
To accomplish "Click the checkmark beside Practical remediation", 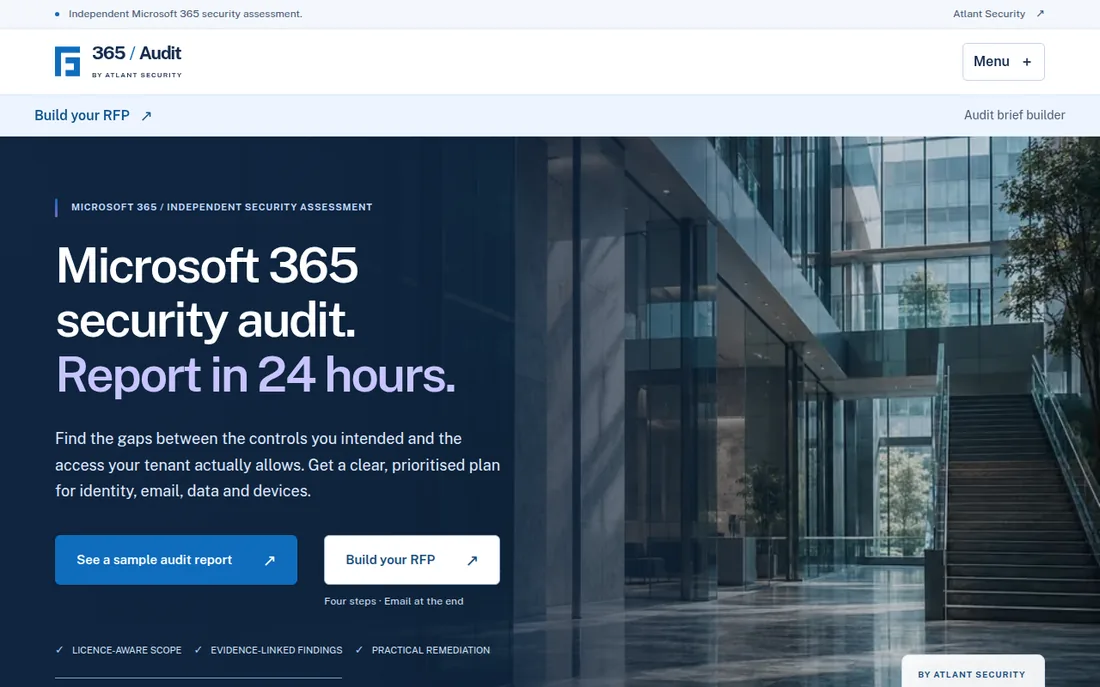I will click(359, 650).
